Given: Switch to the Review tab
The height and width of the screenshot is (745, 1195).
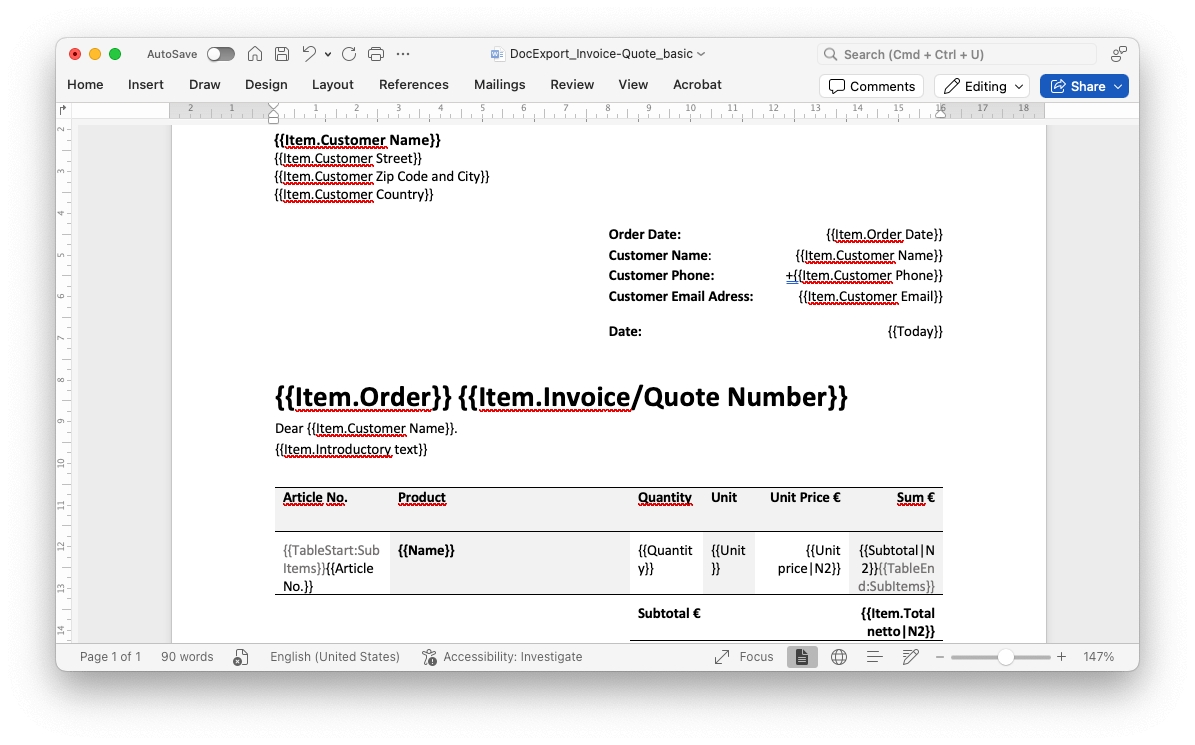Looking at the screenshot, I should (572, 85).
